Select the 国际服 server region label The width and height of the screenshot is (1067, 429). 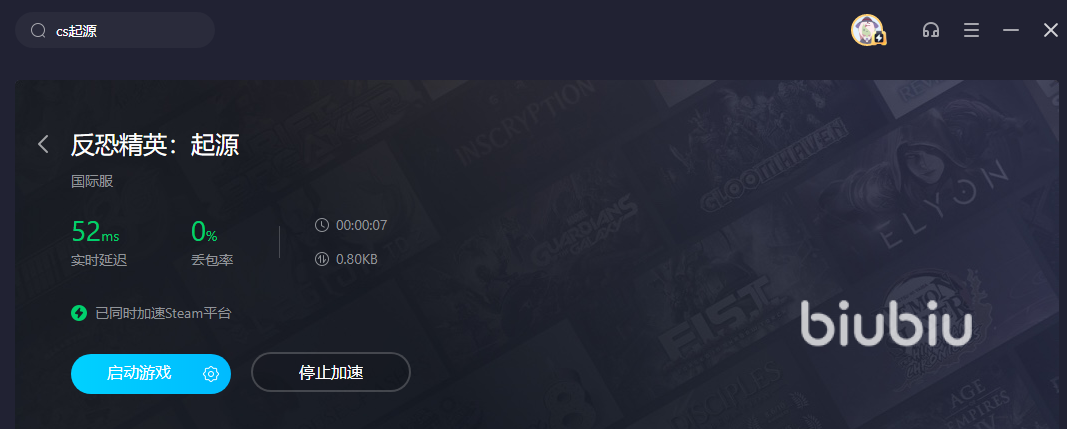[92, 182]
